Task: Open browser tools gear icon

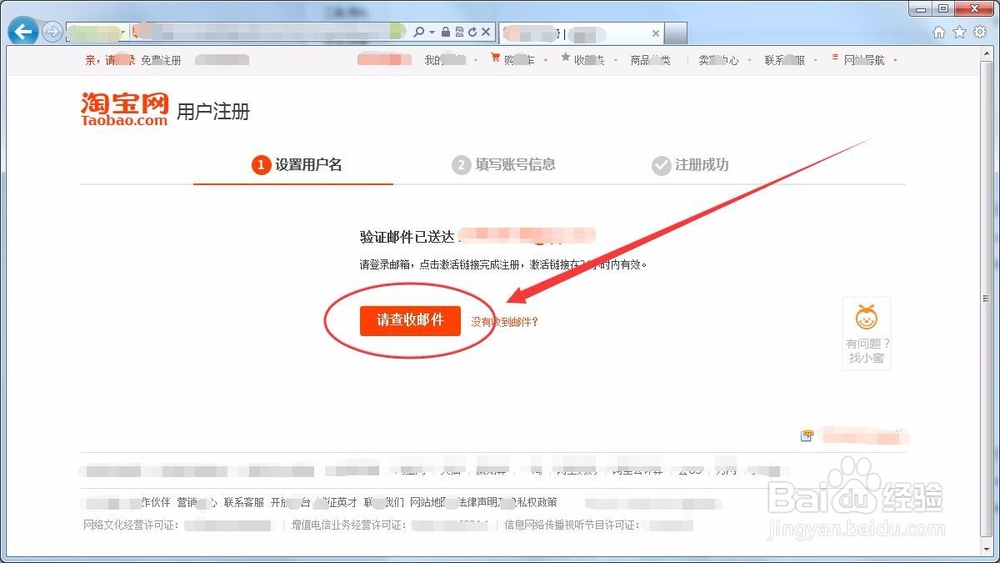Action: click(980, 32)
